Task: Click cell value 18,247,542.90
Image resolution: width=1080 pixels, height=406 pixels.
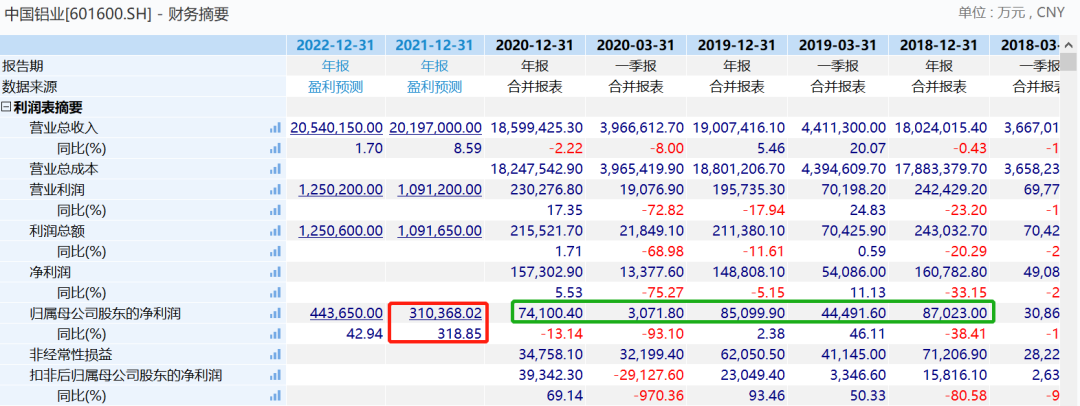Action: click(x=537, y=169)
